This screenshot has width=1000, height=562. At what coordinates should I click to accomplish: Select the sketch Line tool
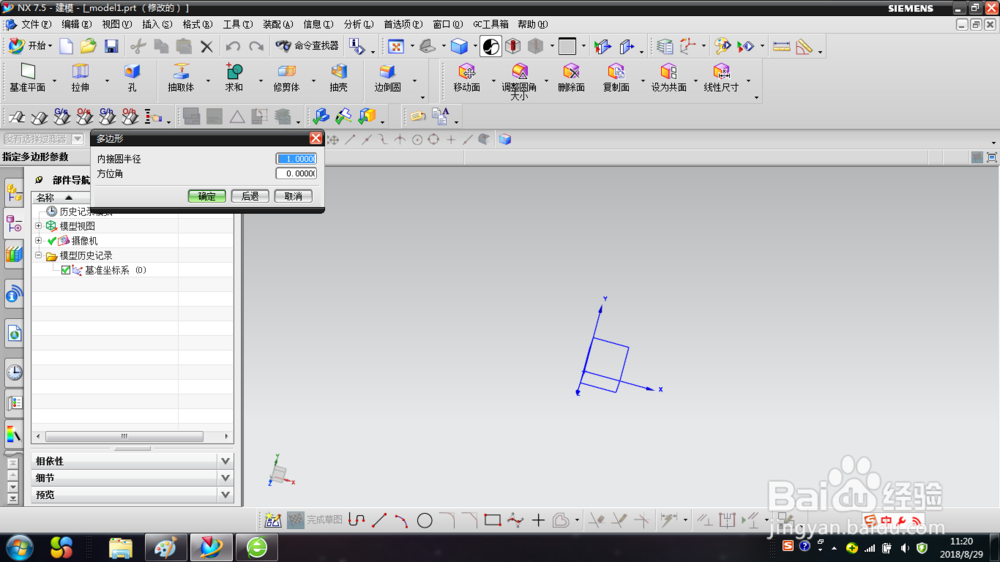pyautogui.click(x=379, y=521)
